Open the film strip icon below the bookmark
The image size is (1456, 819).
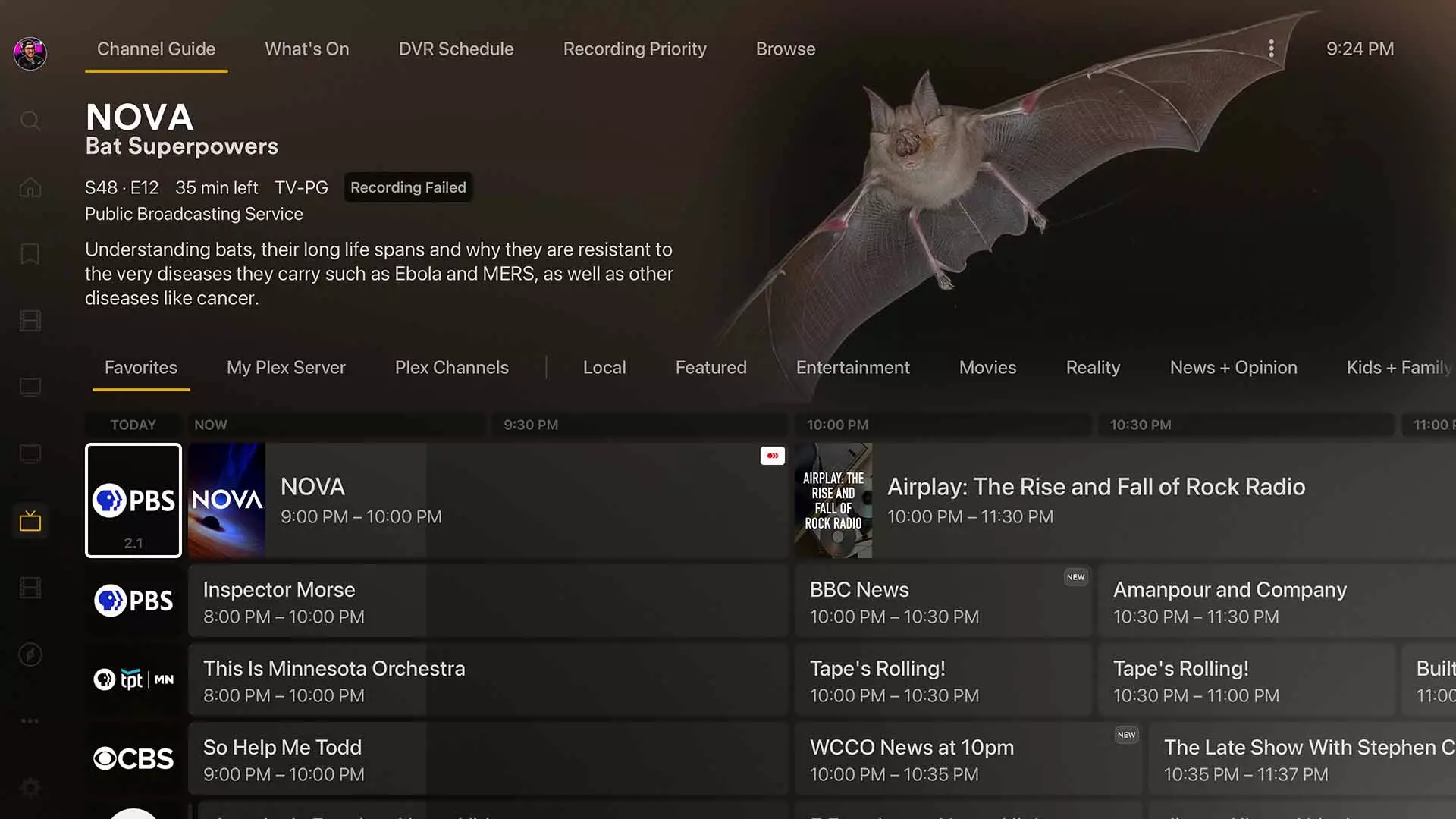coord(30,321)
